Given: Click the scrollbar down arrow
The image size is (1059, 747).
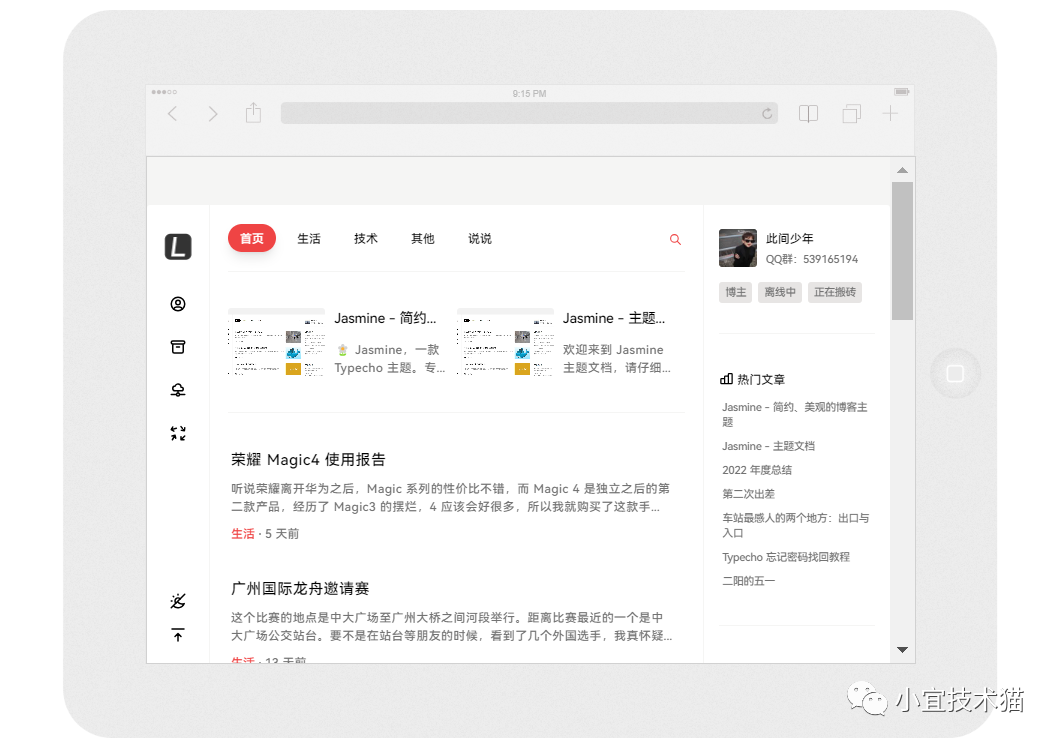Looking at the screenshot, I should 902,650.
